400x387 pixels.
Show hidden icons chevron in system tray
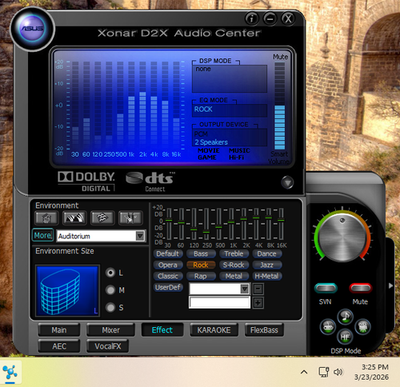(x=304, y=372)
